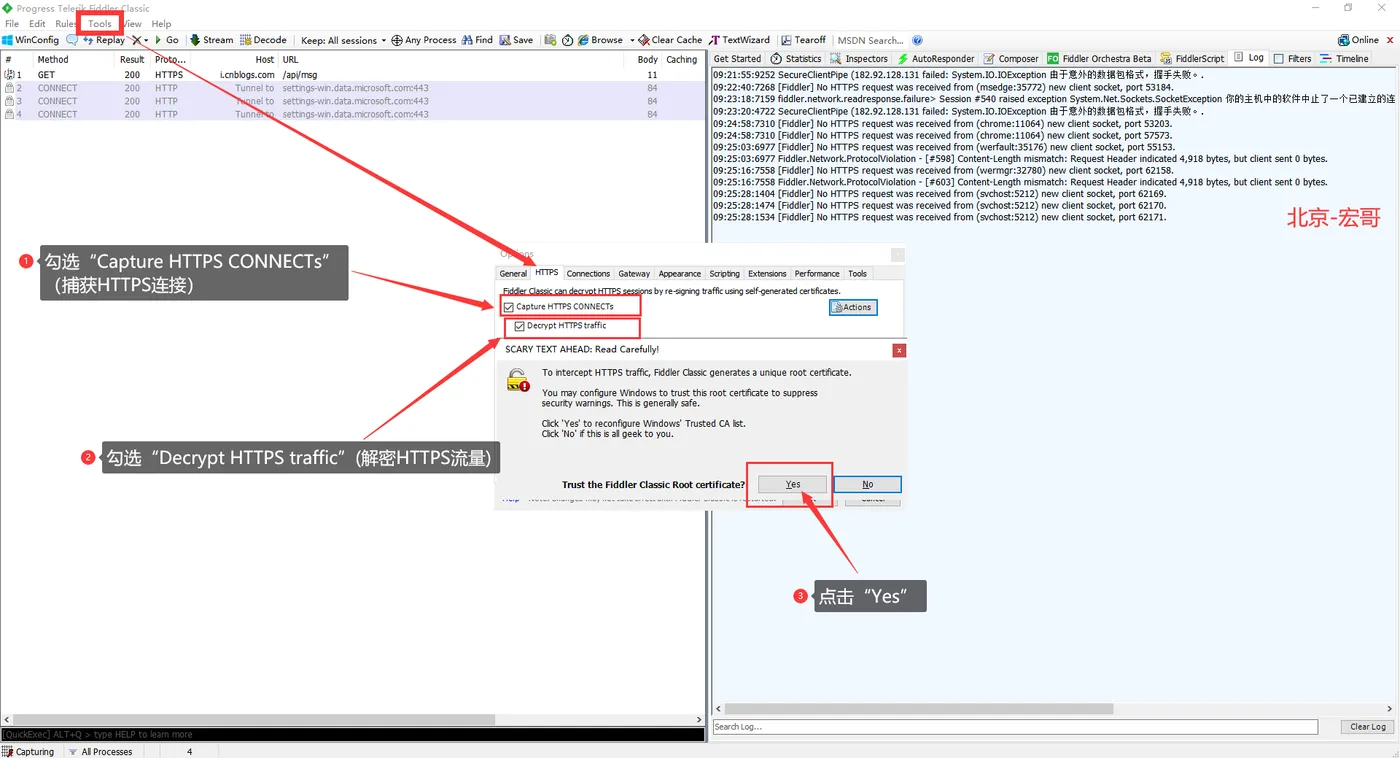Click the MSDN Search box
Image resolution: width=1400 pixels, height=758 pixels.
pyautogui.click(x=870, y=41)
